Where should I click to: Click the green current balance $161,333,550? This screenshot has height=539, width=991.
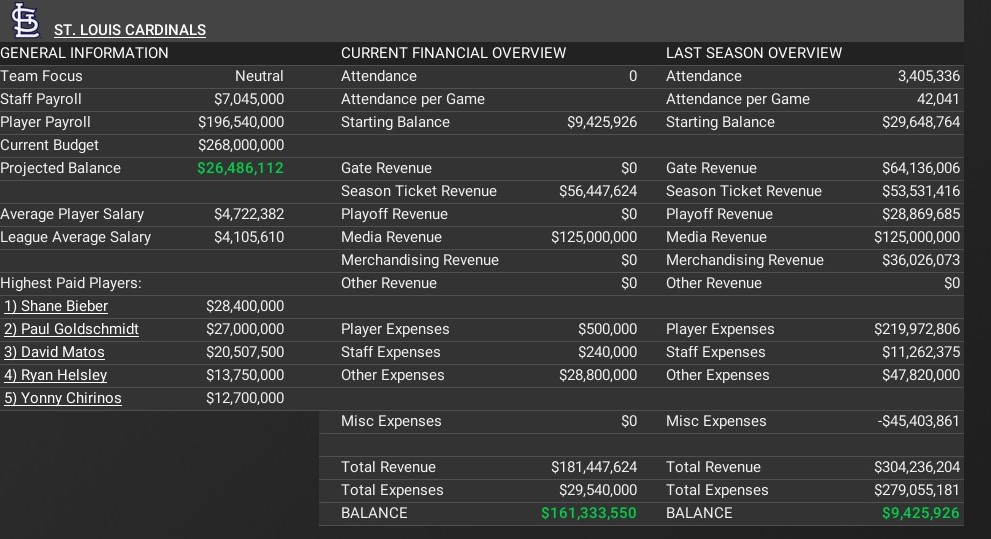(x=588, y=513)
